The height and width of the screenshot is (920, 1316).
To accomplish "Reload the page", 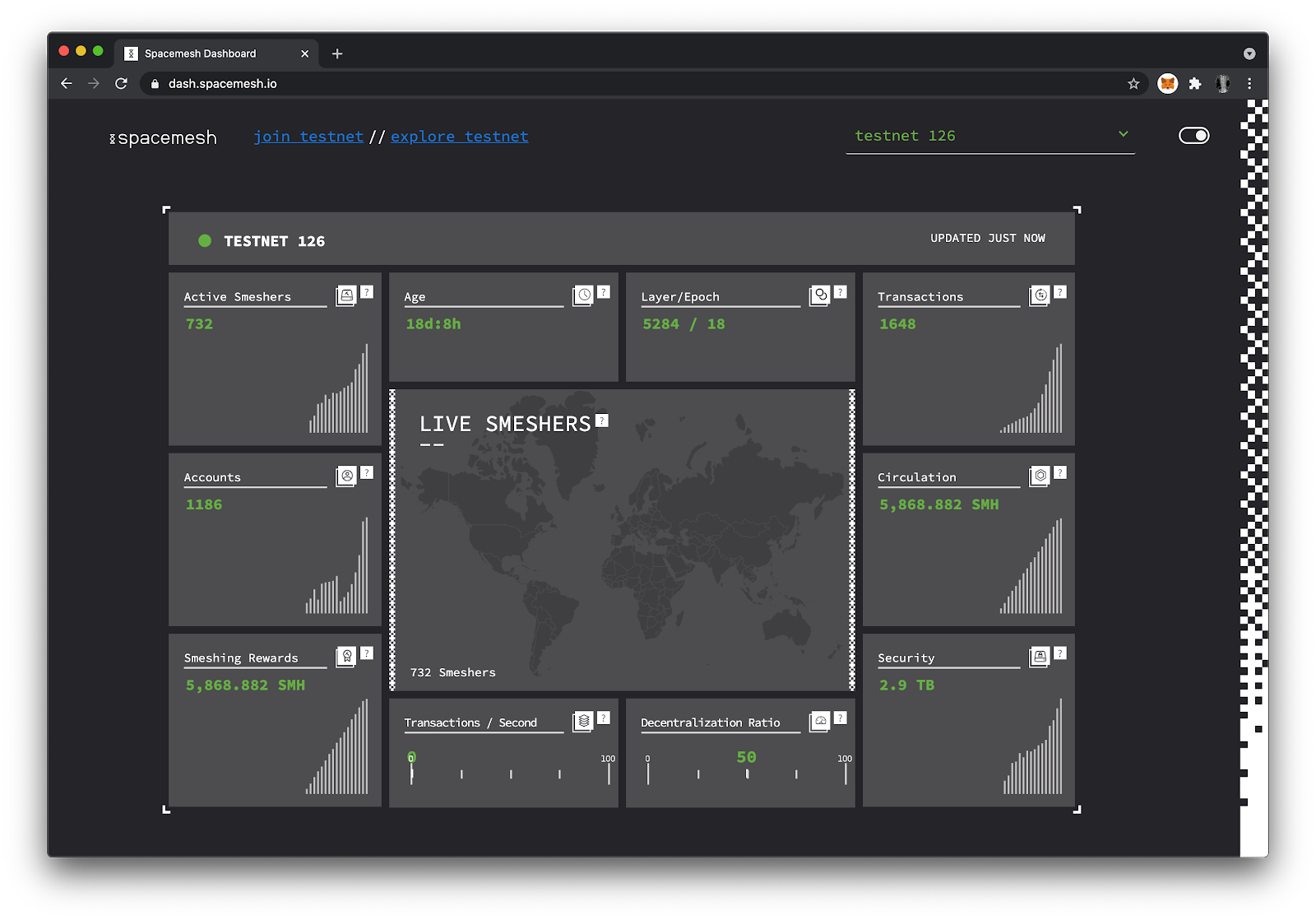I will pyautogui.click(x=121, y=83).
